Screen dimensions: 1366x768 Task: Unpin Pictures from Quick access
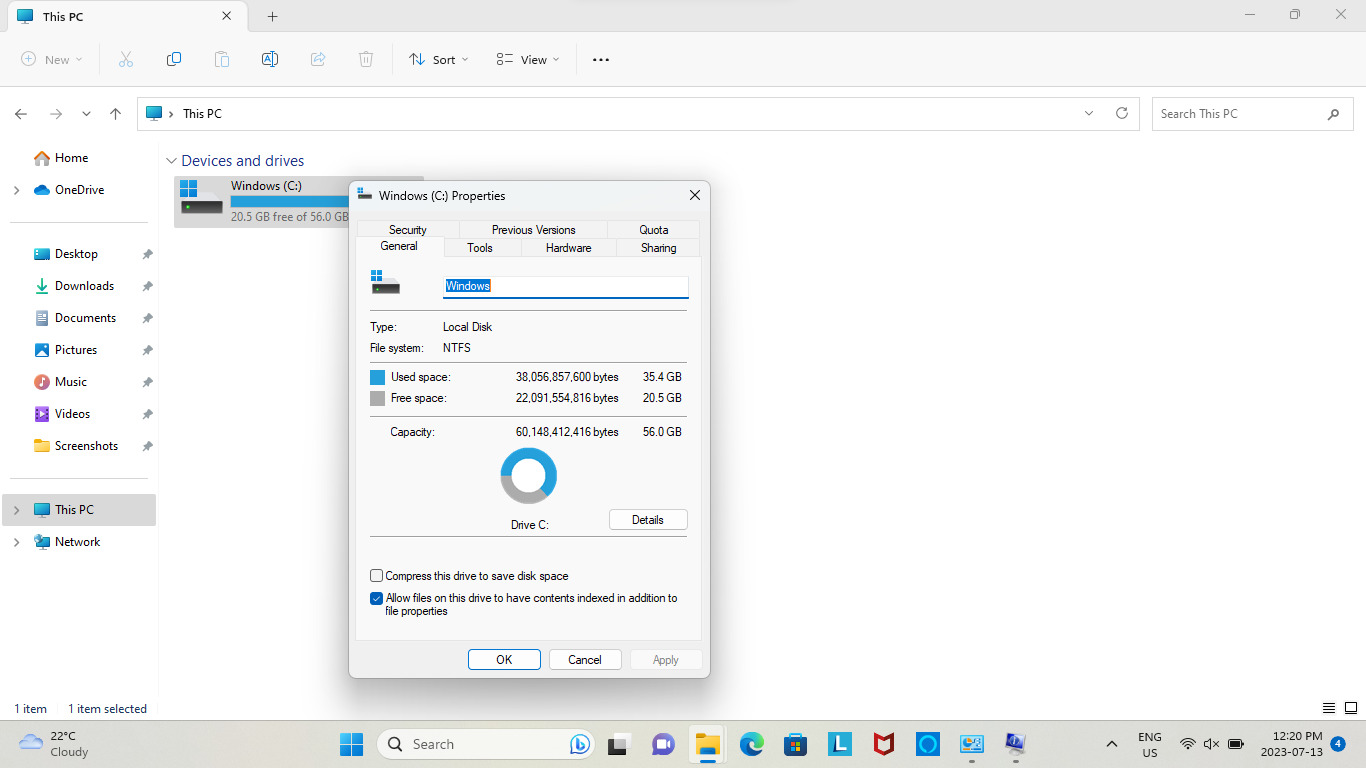(x=147, y=350)
